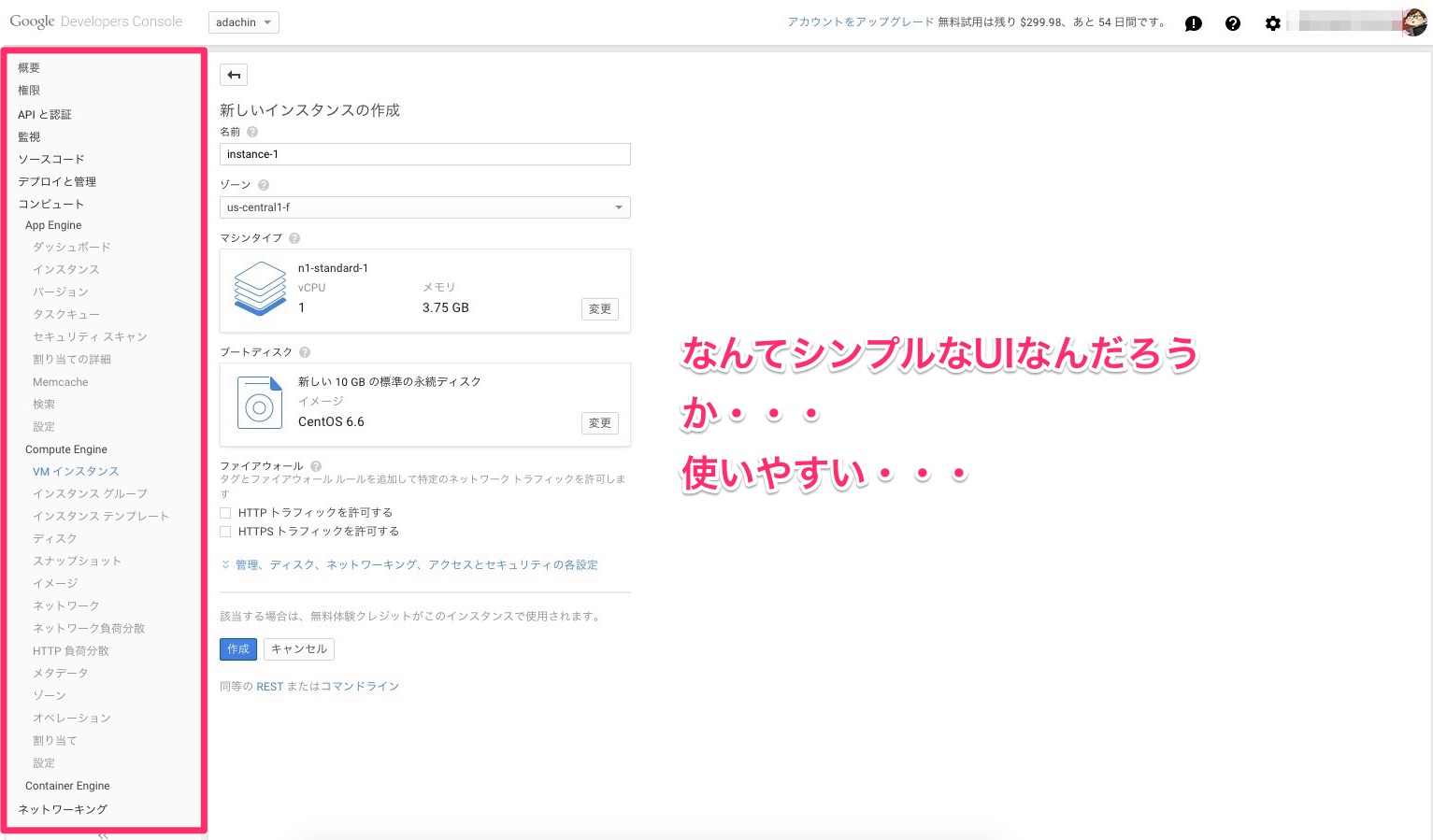Collapse the sidebar with double chevron
The height and width of the screenshot is (840, 1433).
[103, 835]
